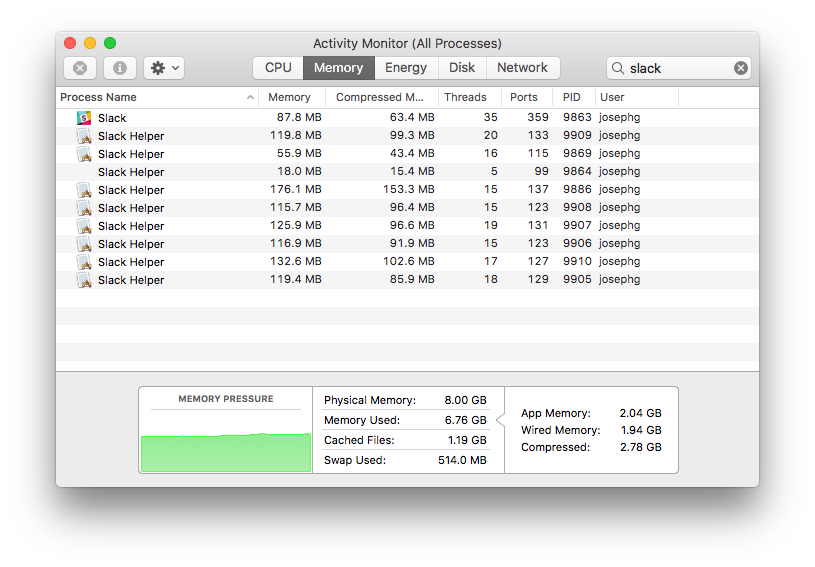Click the 153.3 MB compressed value
This screenshot has height=567, width=815.
tap(409, 189)
